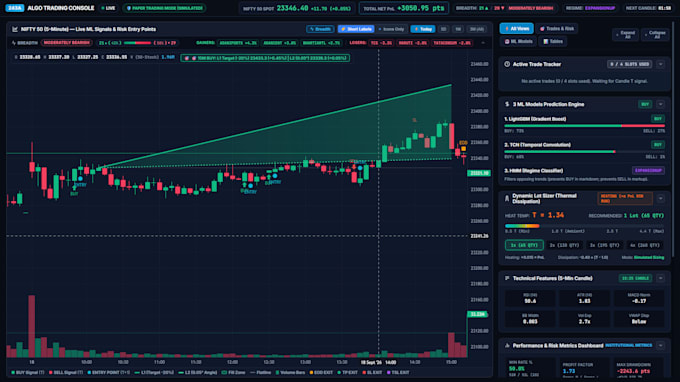Toggle the ENTRY POINT legend entry

click(108, 372)
